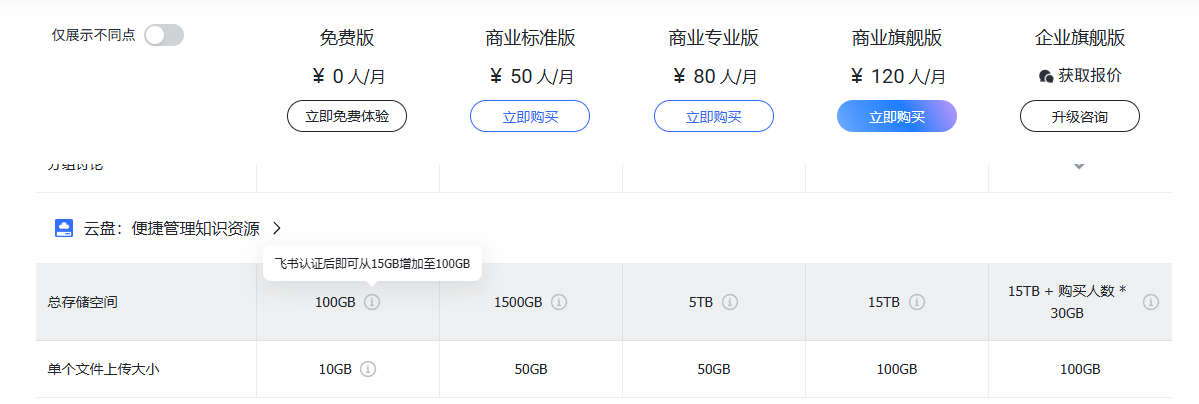Click info icon beside 5TB storage

point(731,302)
